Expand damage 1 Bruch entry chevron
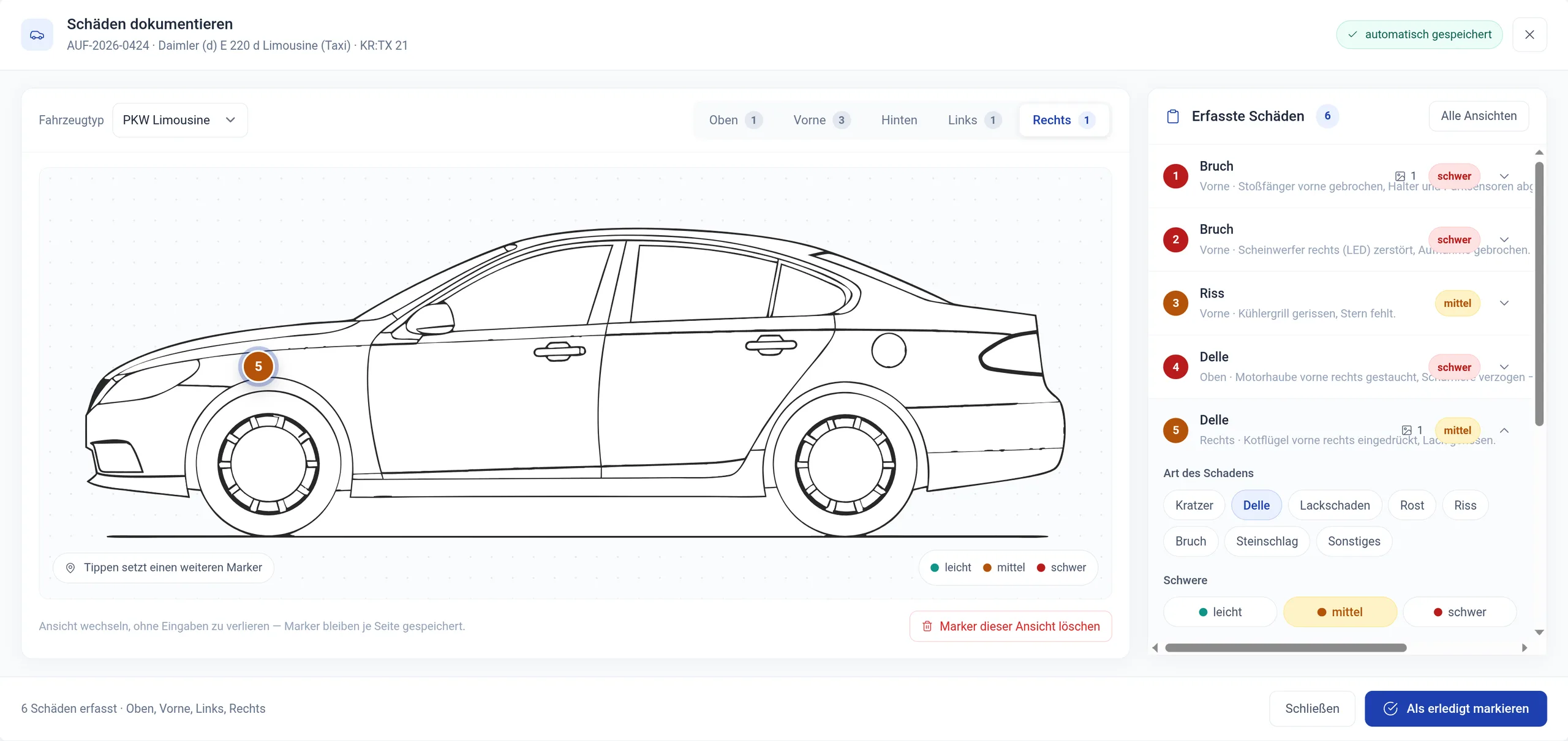The height and width of the screenshot is (741, 1568). click(1504, 176)
